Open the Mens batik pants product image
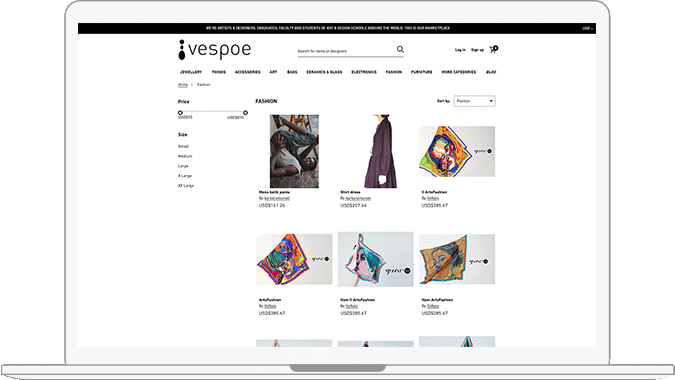This screenshot has width=675, height=380. click(294, 151)
